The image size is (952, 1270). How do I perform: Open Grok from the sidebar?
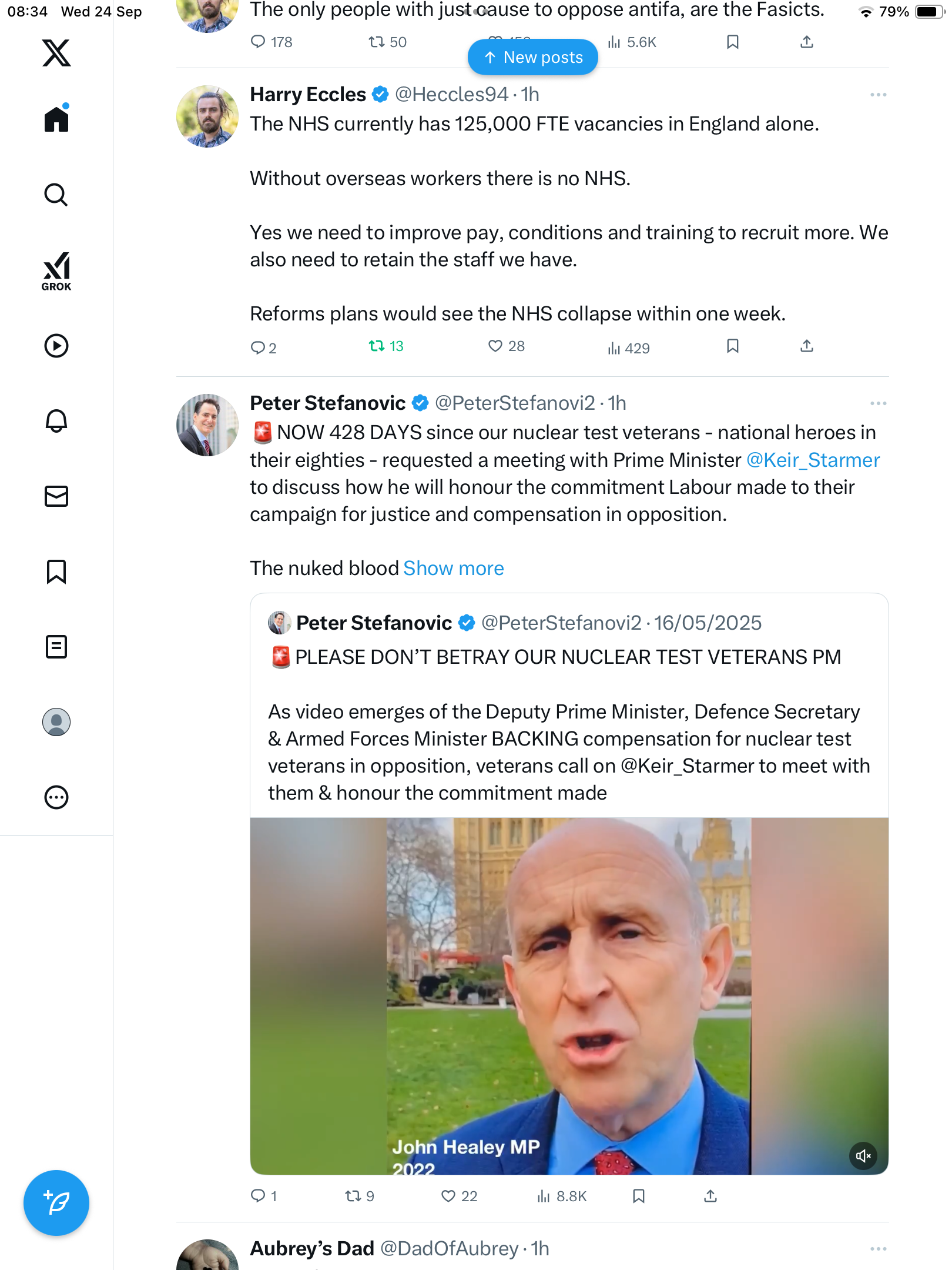pos(56,272)
